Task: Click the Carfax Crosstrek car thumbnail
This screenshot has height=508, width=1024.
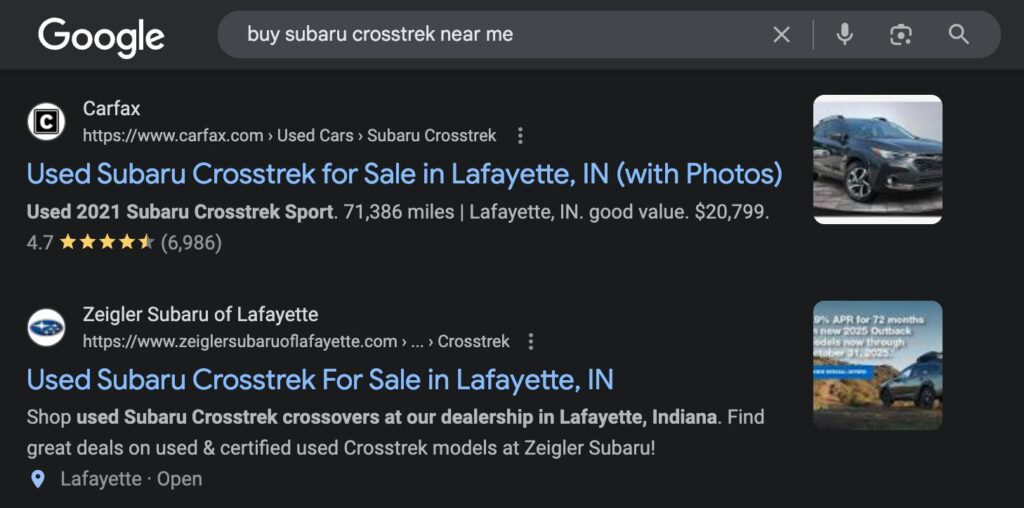Action: coord(877,159)
